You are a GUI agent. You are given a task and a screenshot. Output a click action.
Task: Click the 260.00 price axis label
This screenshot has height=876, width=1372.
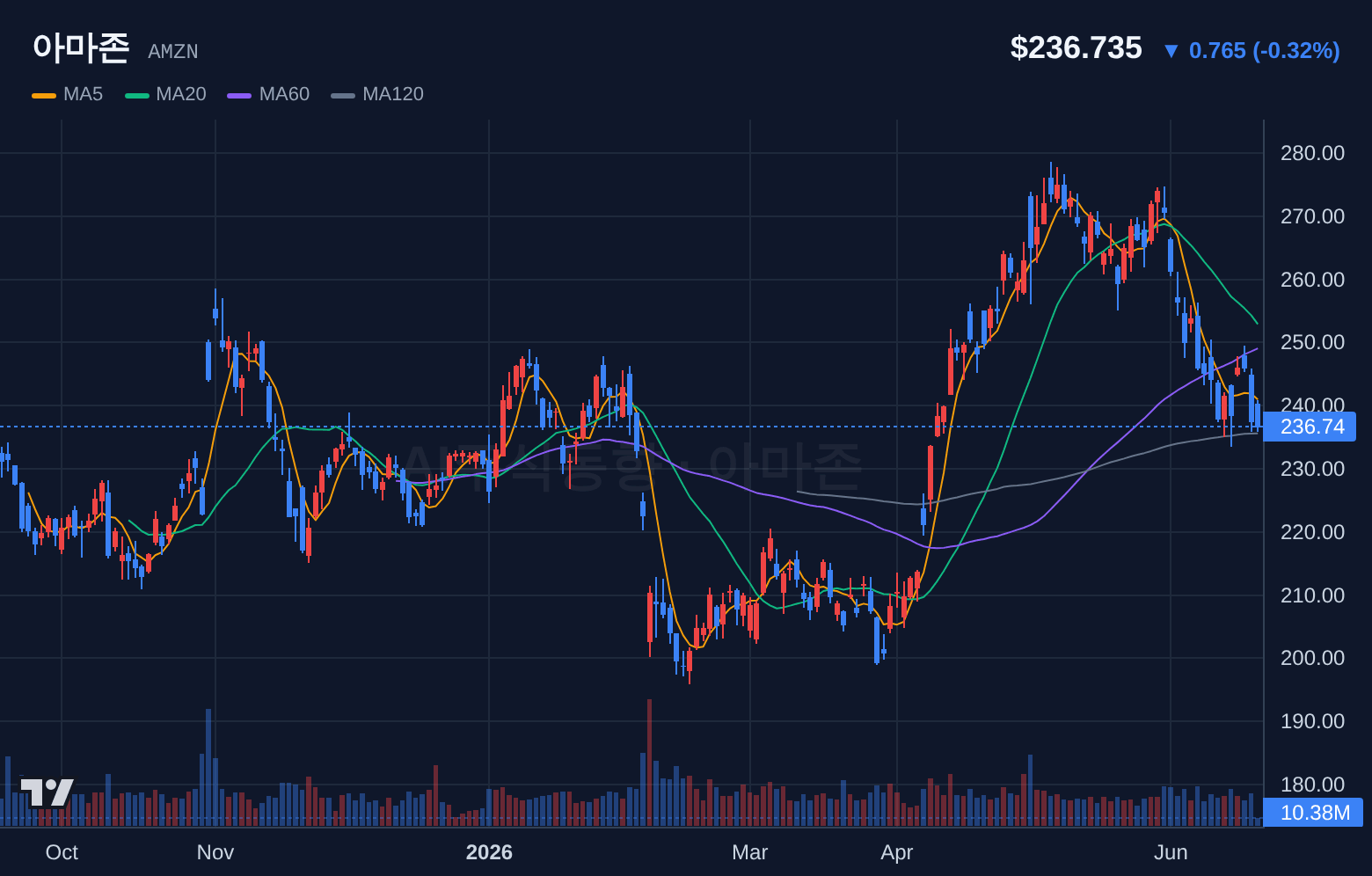1312,280
